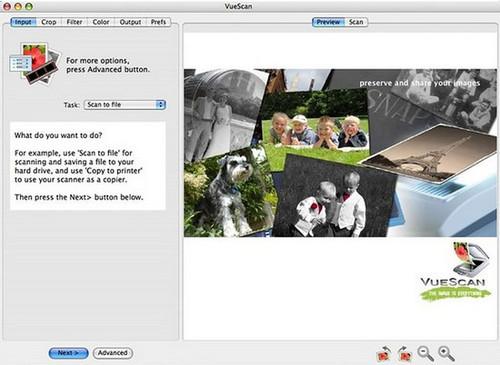Click the preview collage image
Screen dimensions: 500x365
[x=340, y=153]
